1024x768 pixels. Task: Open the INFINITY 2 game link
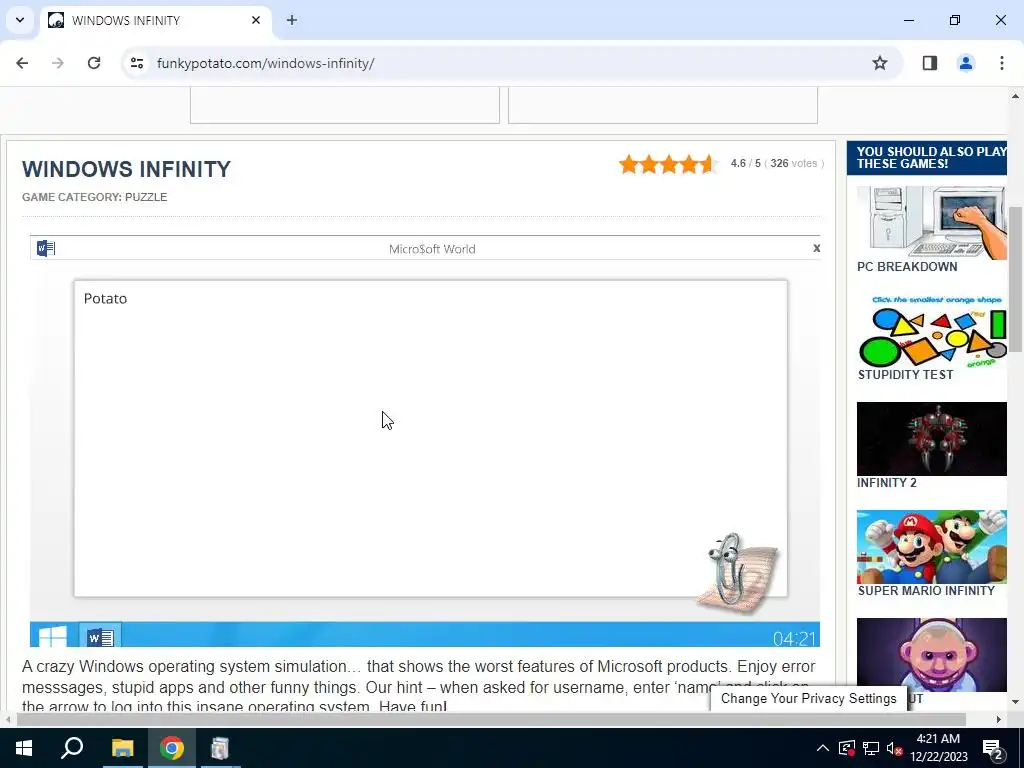pyautogui.click(x=886, y=483)
